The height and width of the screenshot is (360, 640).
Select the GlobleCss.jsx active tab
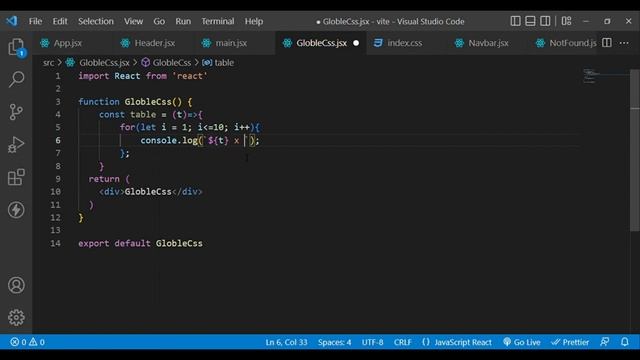321,43
